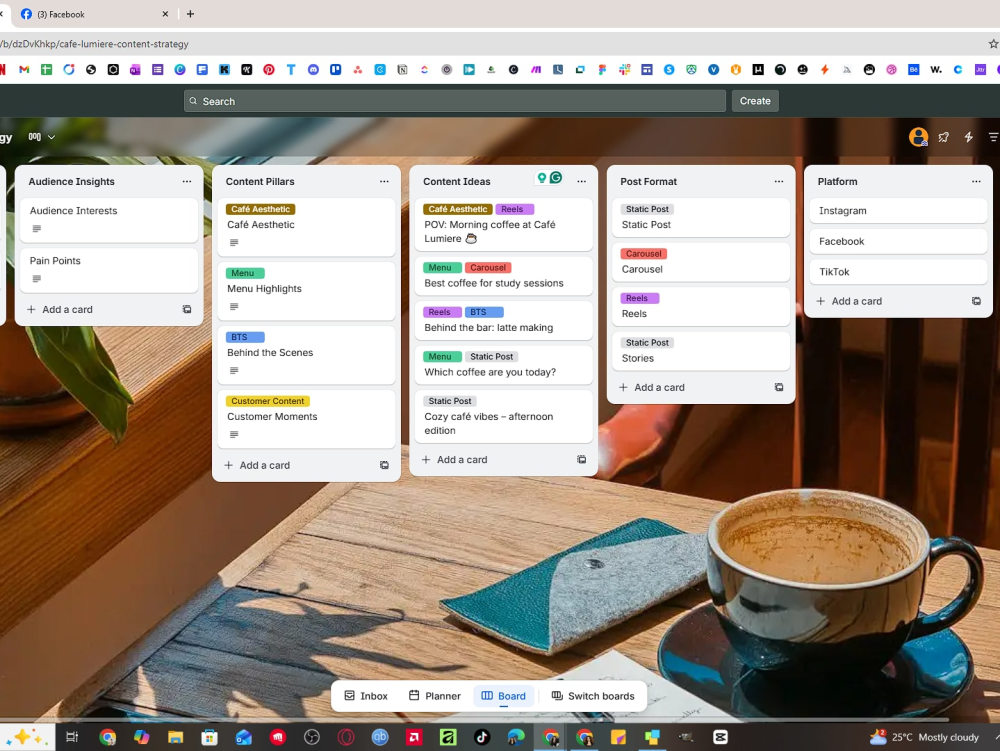Select the Board tab
The width and height of the screenshot is (1000, 751).
point(504,696)
